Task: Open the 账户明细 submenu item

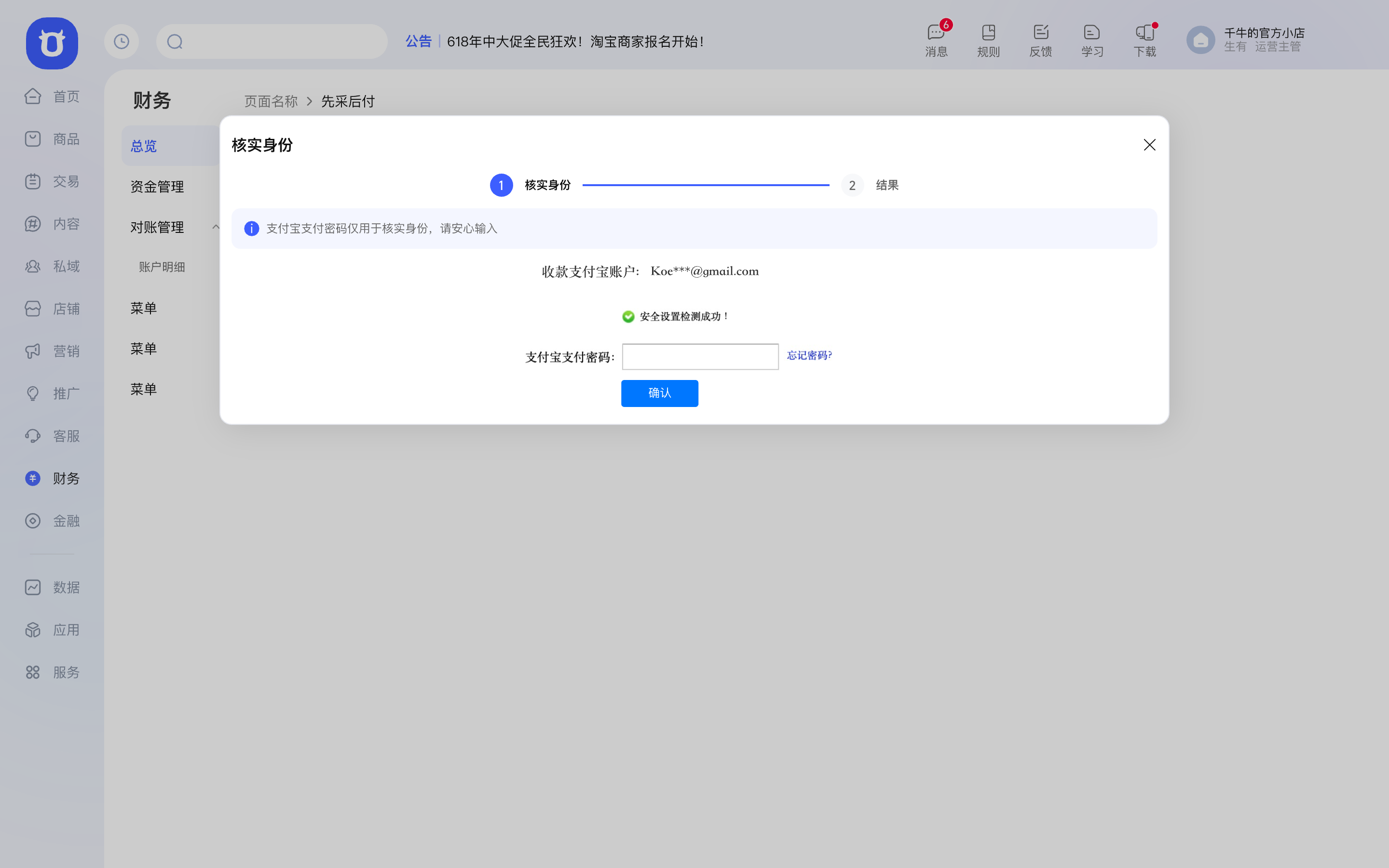Action: [x=162, y=267]
